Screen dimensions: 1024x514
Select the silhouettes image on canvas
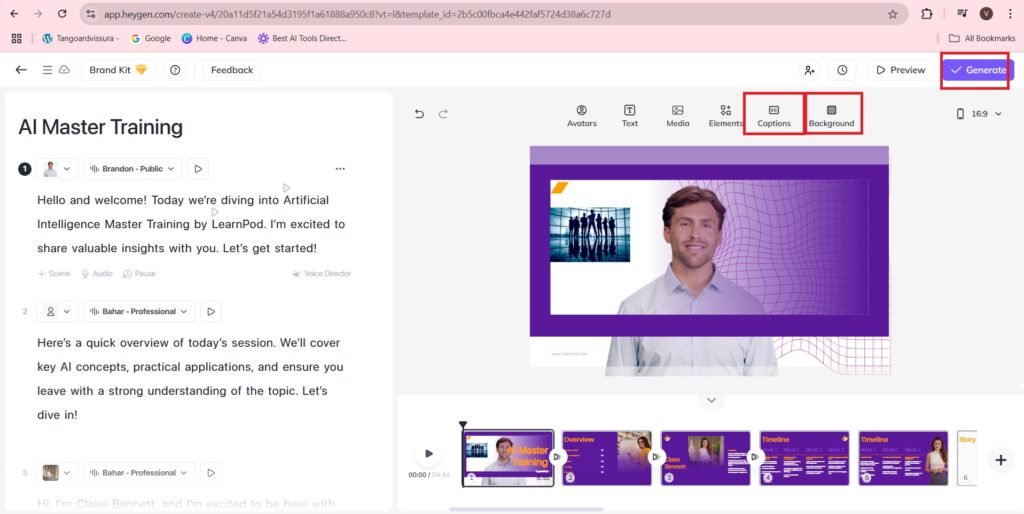[590, 234]
